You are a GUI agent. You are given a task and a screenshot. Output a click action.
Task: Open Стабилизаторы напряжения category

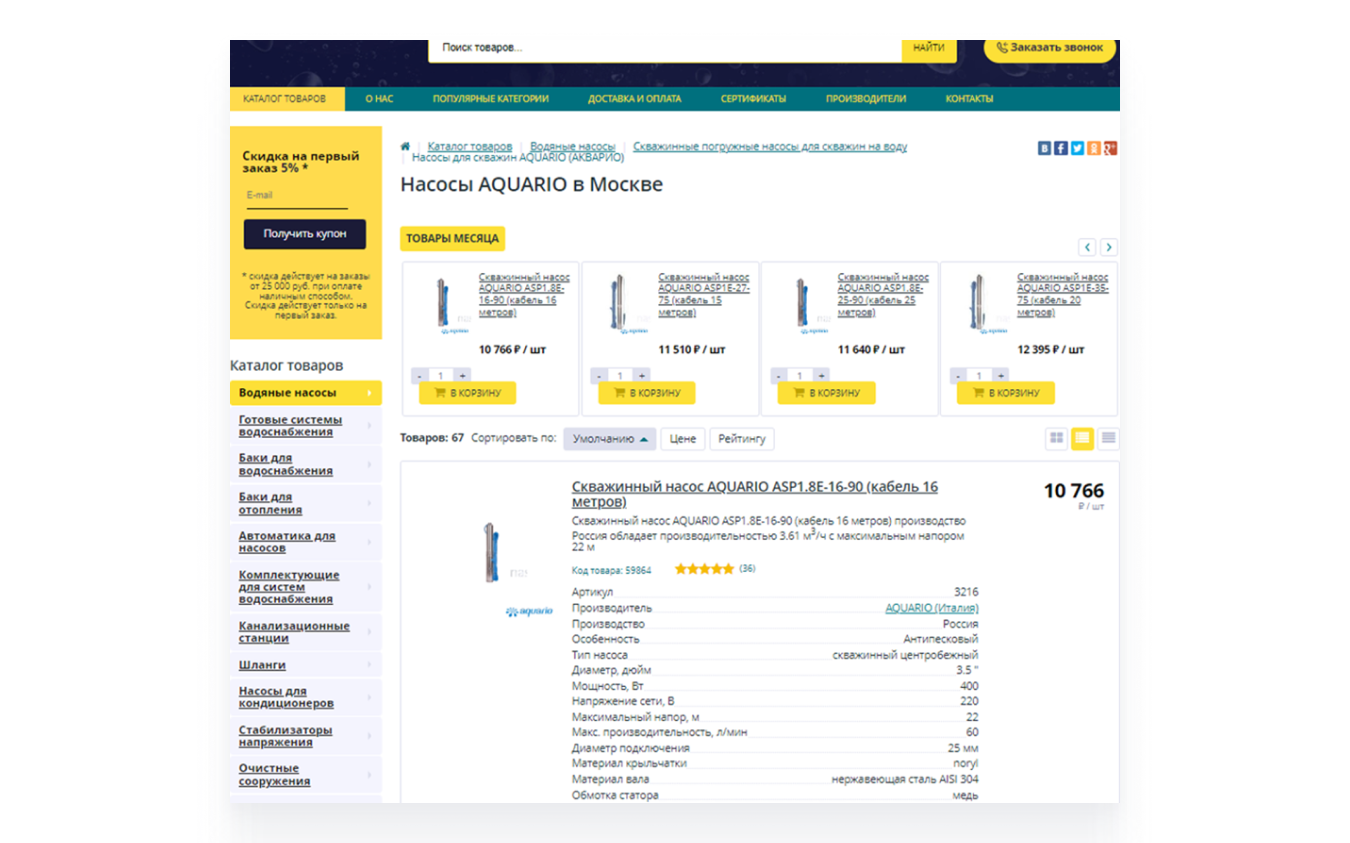(x=306, y=736)
